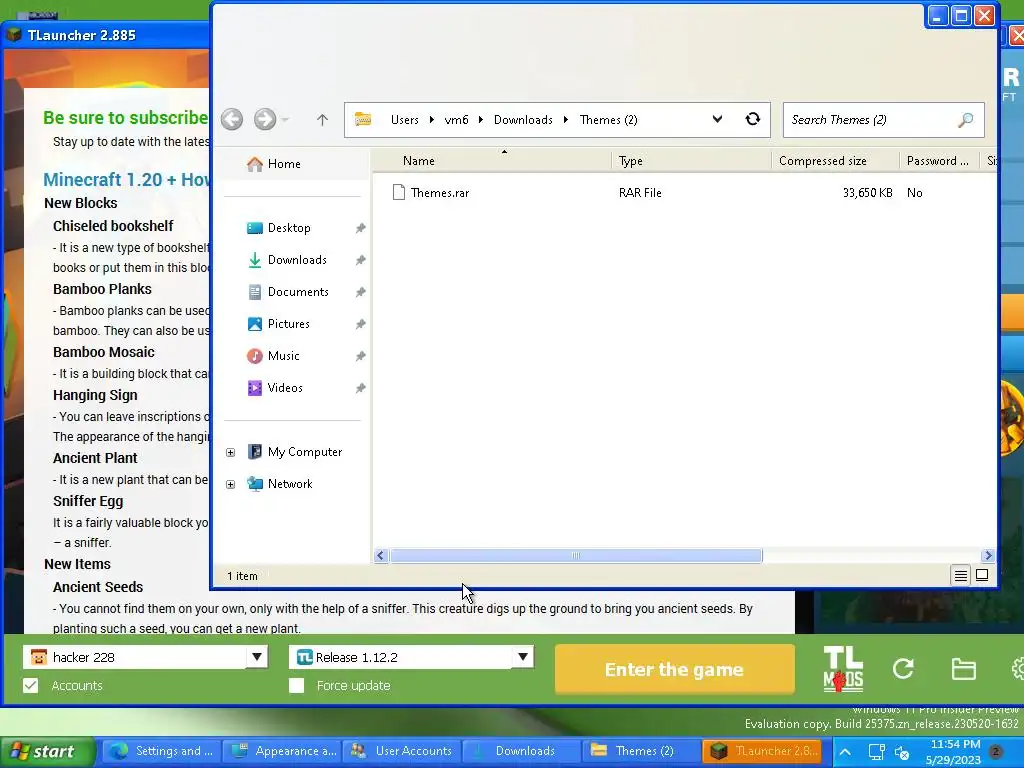This screenshot has height=768, width=1024.
Task: Refresh the Themes (2) folder view
Action: (x=752, y=120)
